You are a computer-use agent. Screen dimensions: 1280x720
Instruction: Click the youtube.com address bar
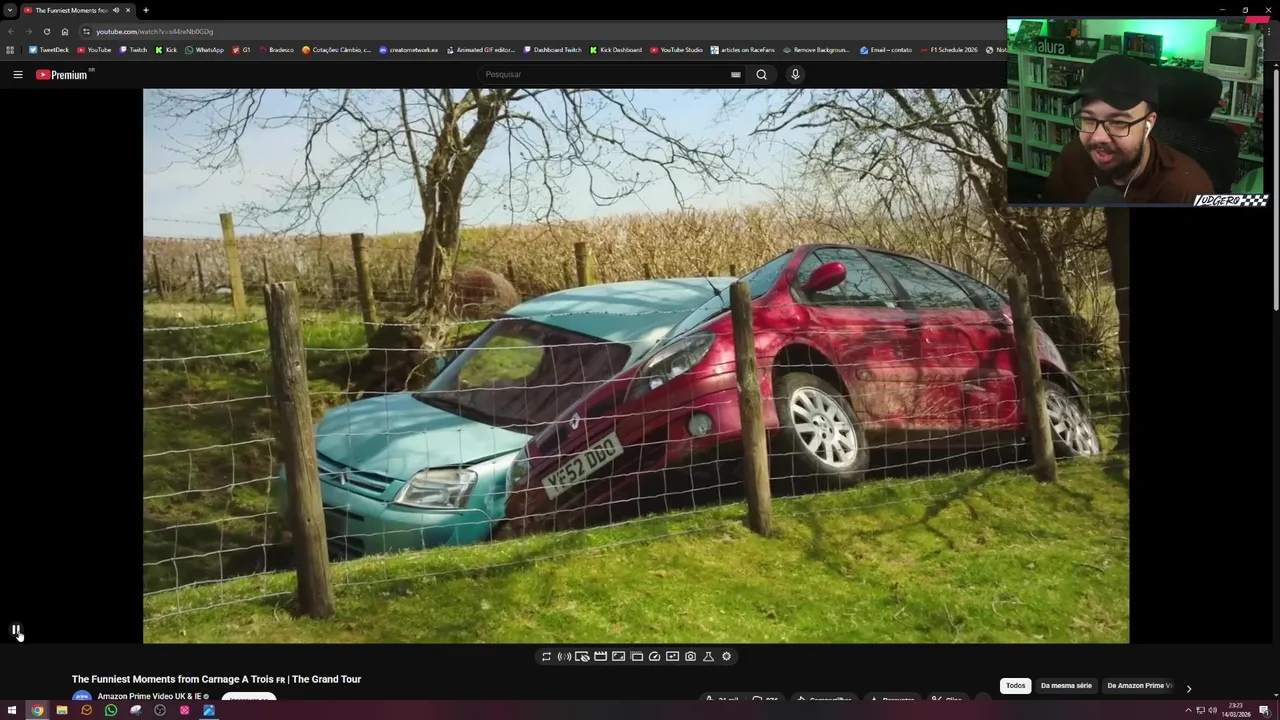pyautogui.click(x=540, y=31)
